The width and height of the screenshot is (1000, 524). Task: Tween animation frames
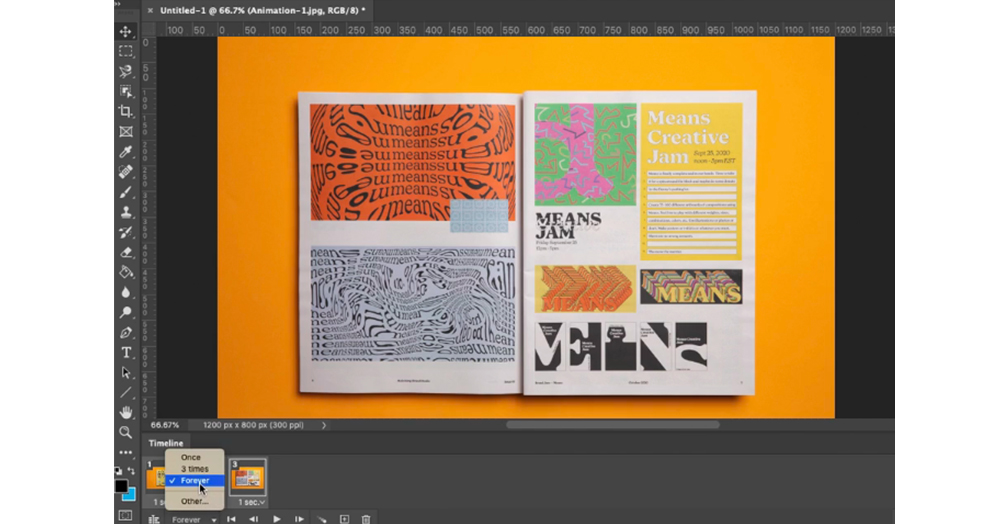pyautogui.click(x=322, y=520)
